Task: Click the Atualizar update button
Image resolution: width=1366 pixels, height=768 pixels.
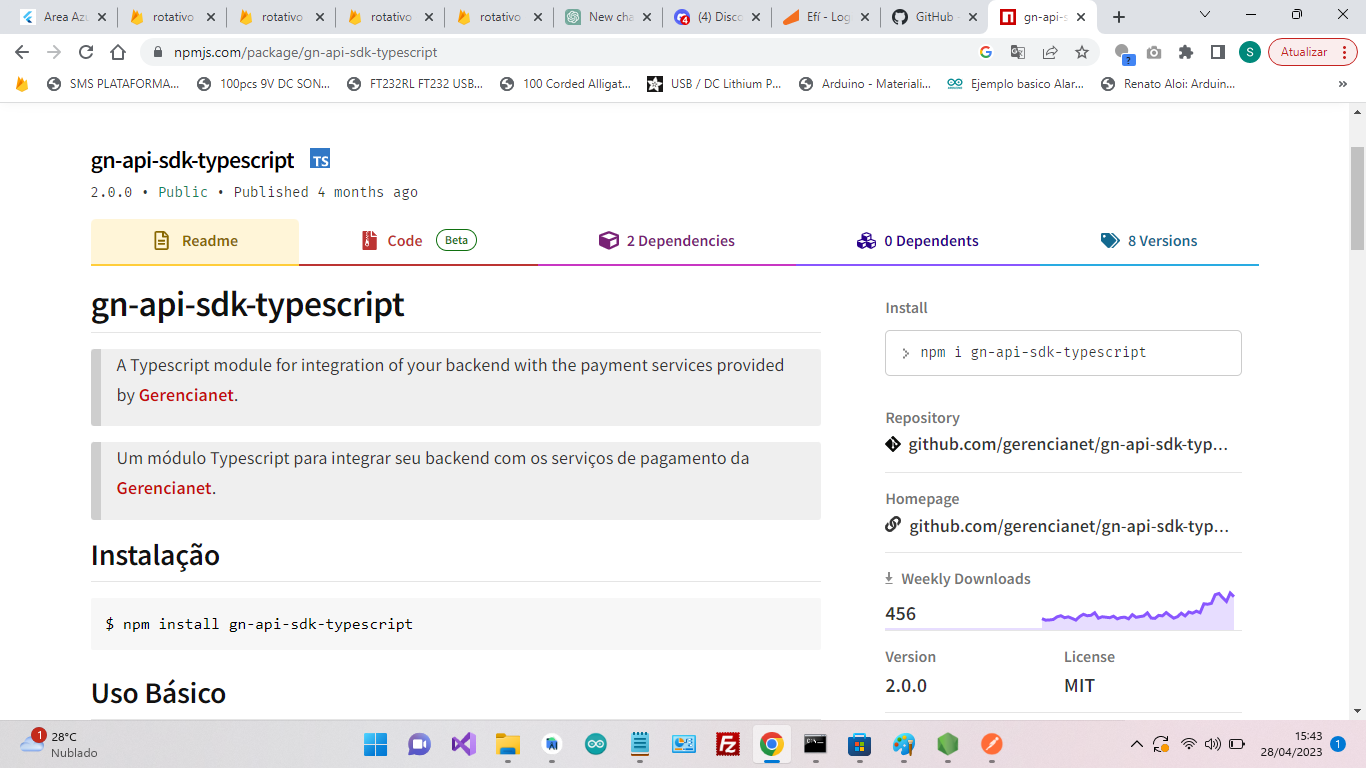Action: click(x=1304, y=52)
